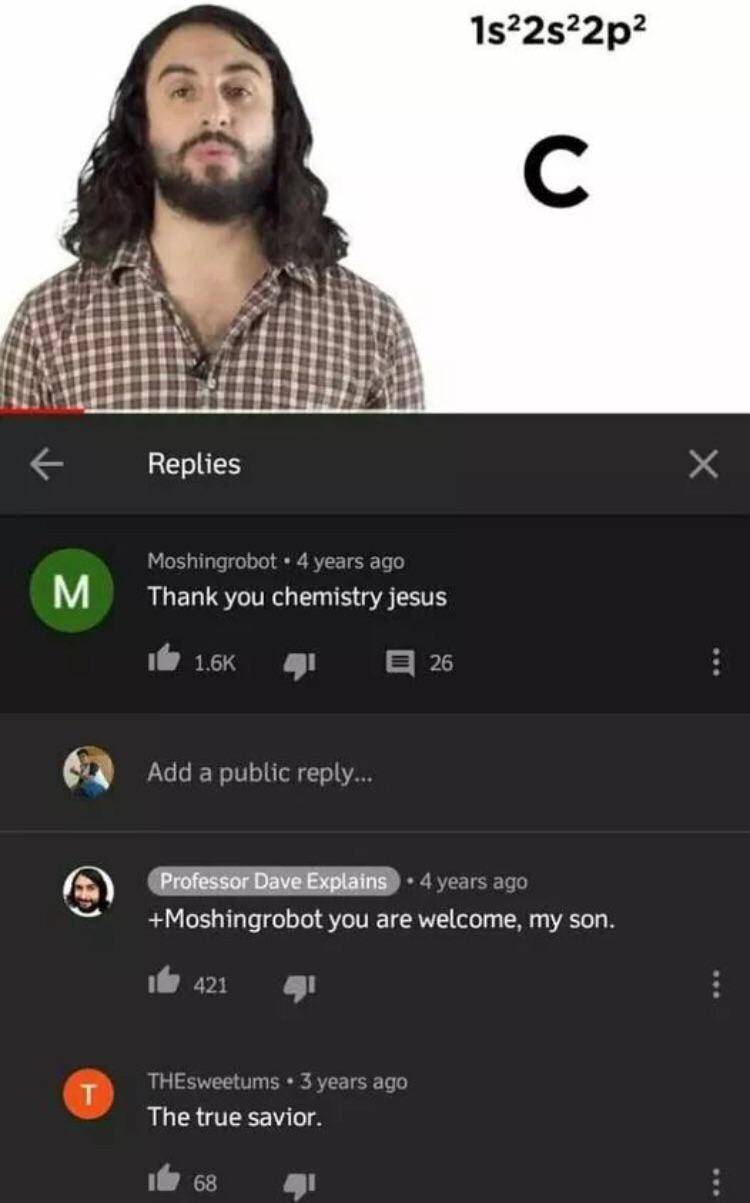Screen dimensions: 750x1203
Task: Dislike THEsweetums' comment
Action: point(300,1183)
